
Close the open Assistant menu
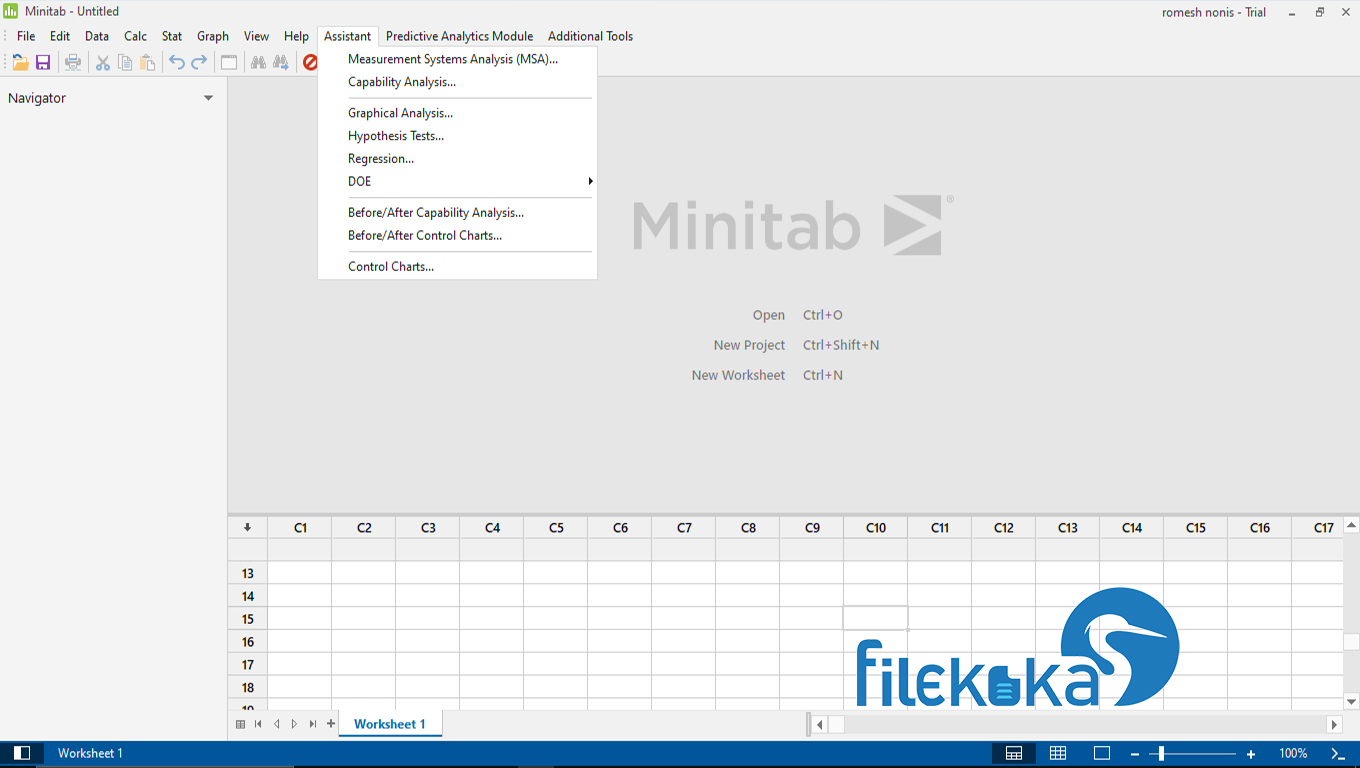point(347,36)
